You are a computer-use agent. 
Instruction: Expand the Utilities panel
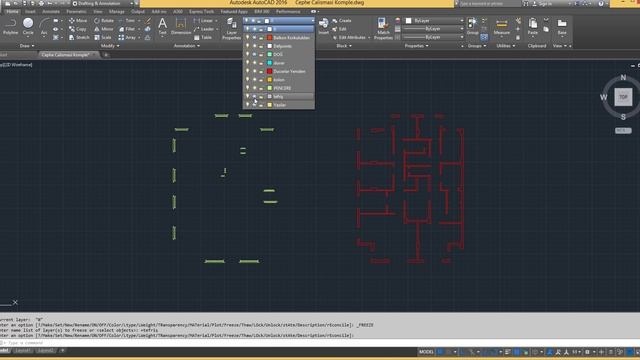[506, 46]
